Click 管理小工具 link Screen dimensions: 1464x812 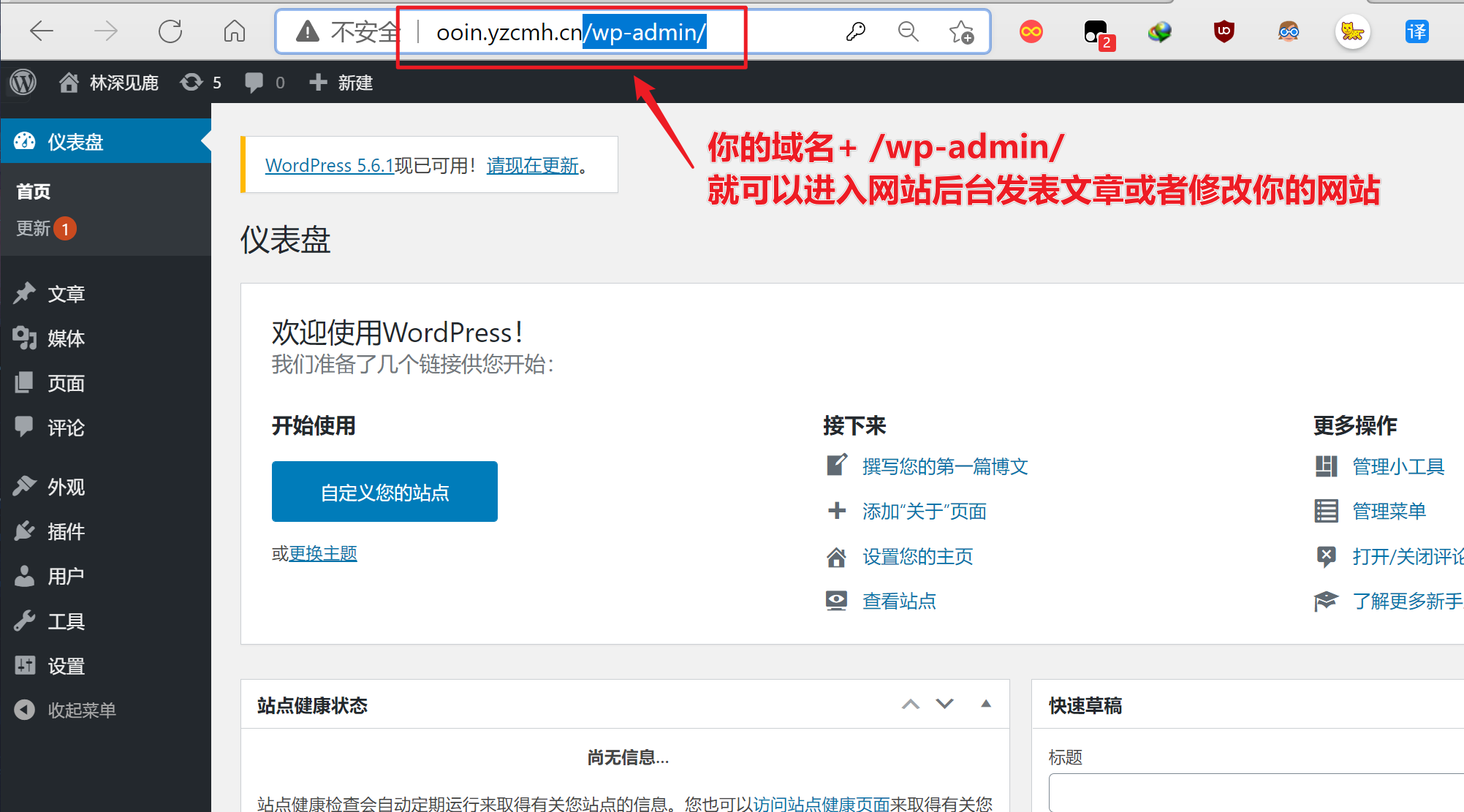click(1398, 466)
